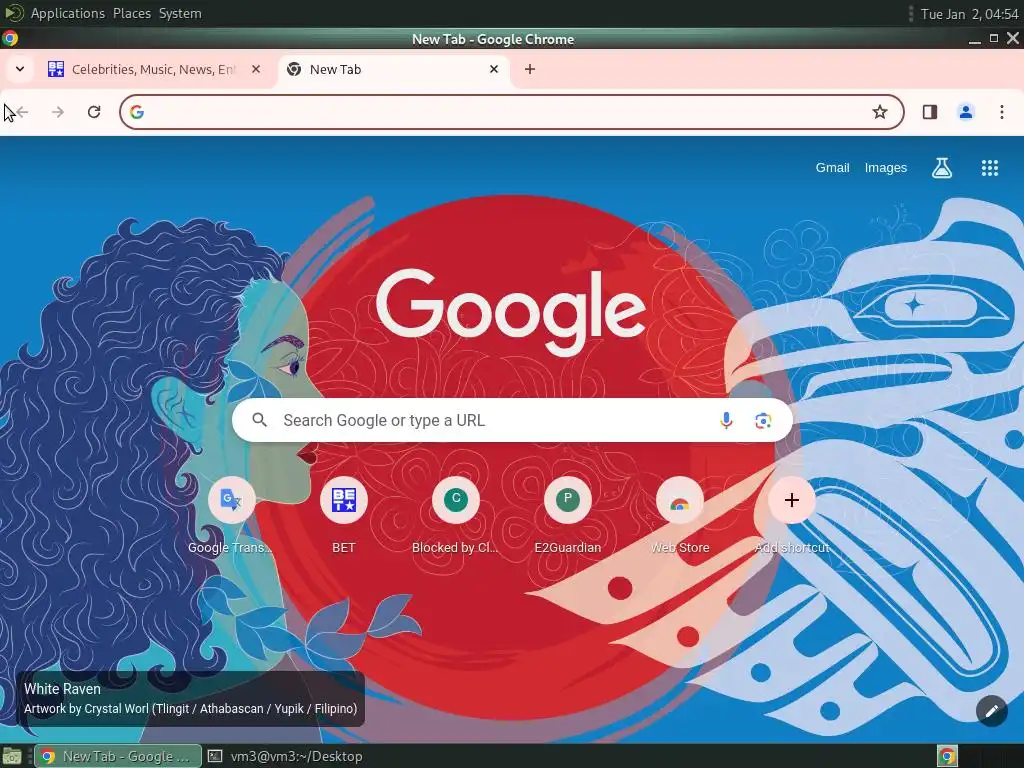Click the Chrome icon in bottom-right panel
The height and width of the screenshot is (768, 1024).
point(947,756)
